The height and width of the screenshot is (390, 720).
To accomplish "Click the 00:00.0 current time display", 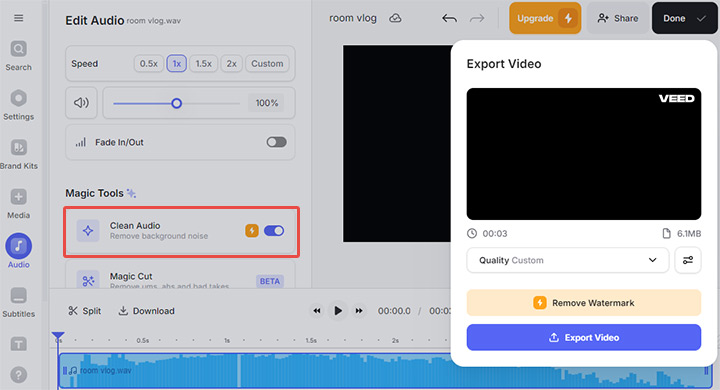I will [x=394, y=311].
